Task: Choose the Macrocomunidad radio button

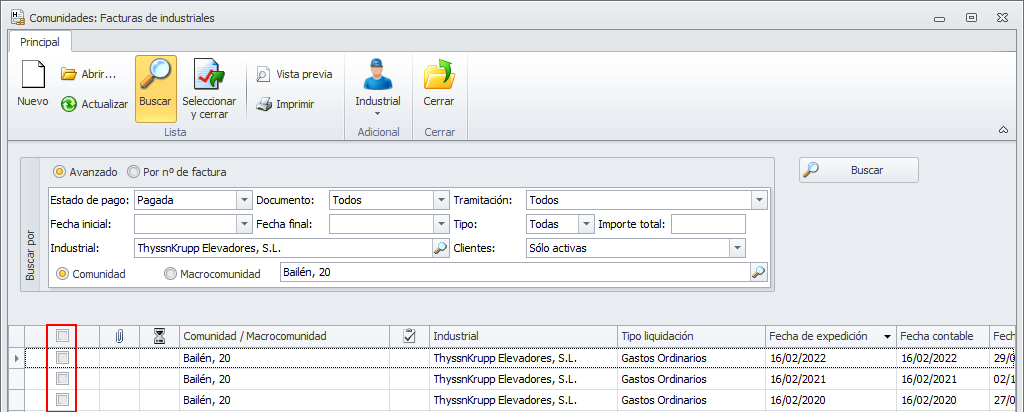Action: (x=170, y=273)
